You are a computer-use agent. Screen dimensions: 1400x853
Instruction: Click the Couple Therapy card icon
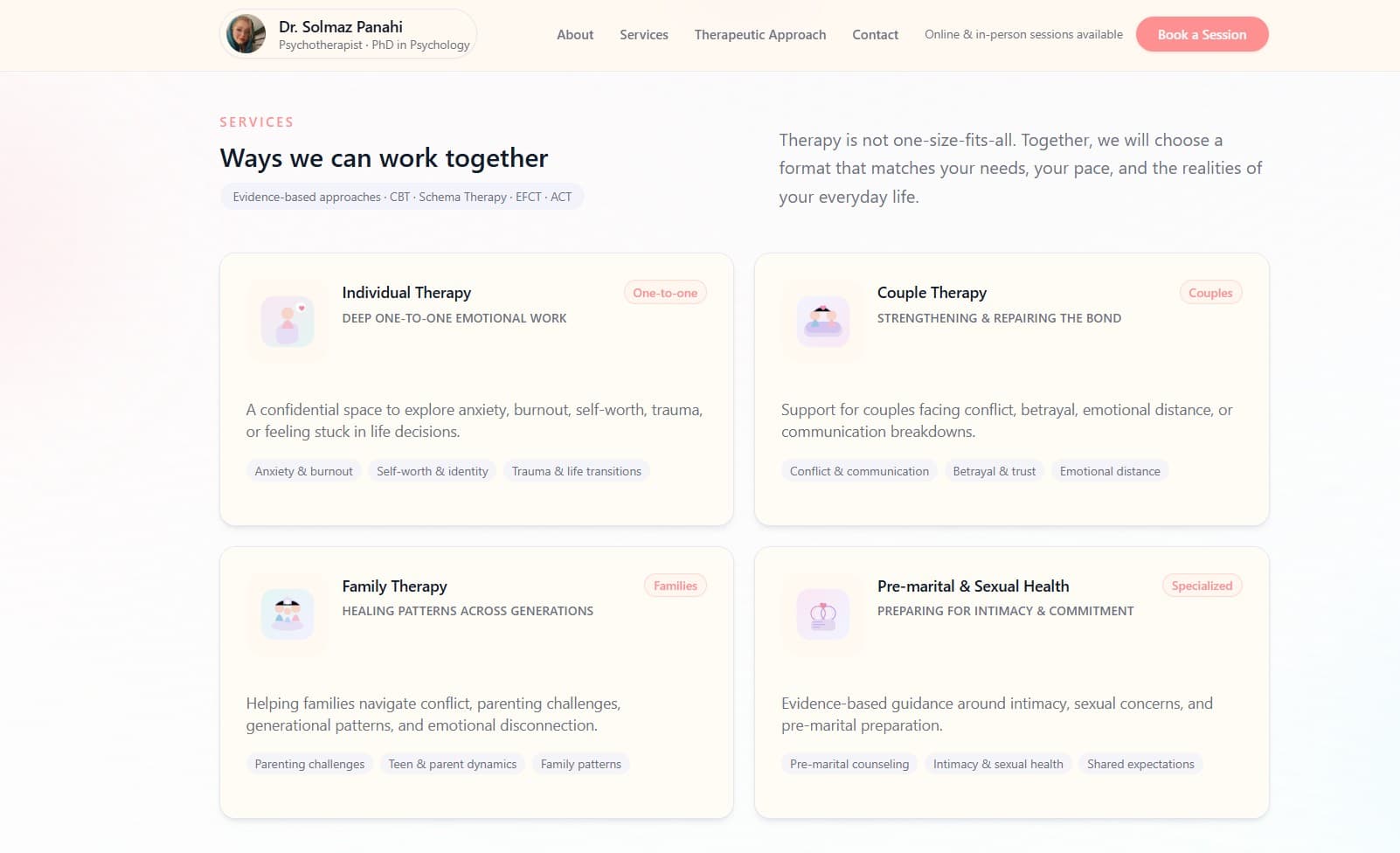click(x=822, y=322)
